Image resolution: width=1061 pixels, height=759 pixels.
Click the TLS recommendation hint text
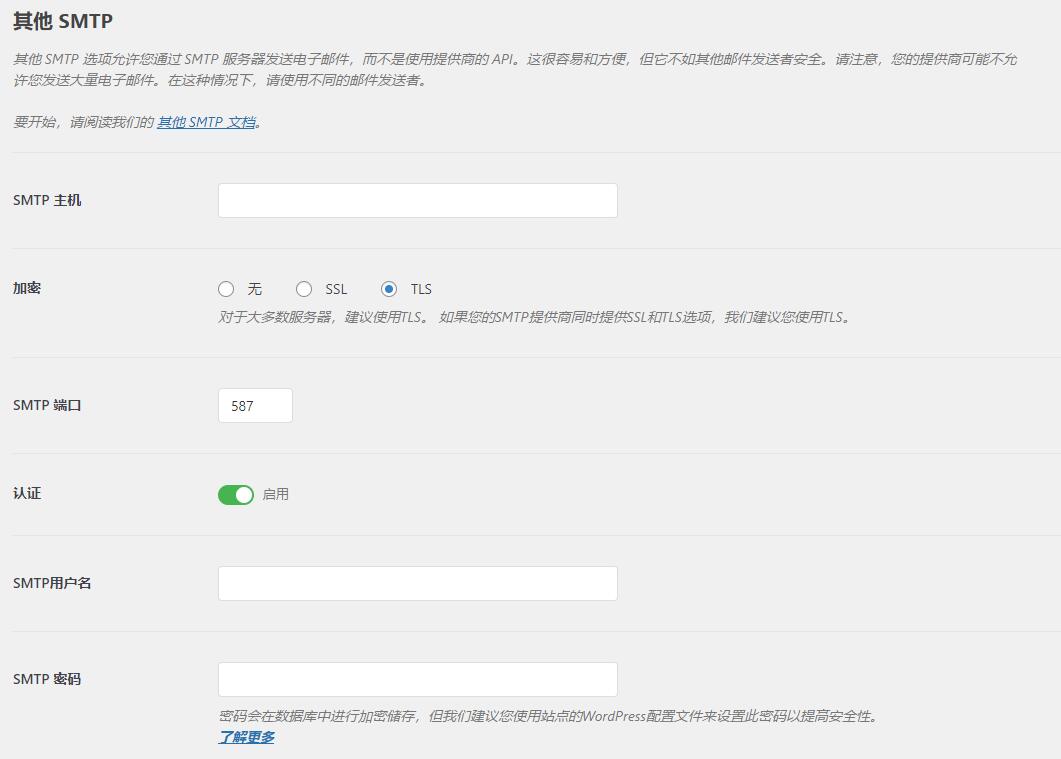[x=535, y=317]
